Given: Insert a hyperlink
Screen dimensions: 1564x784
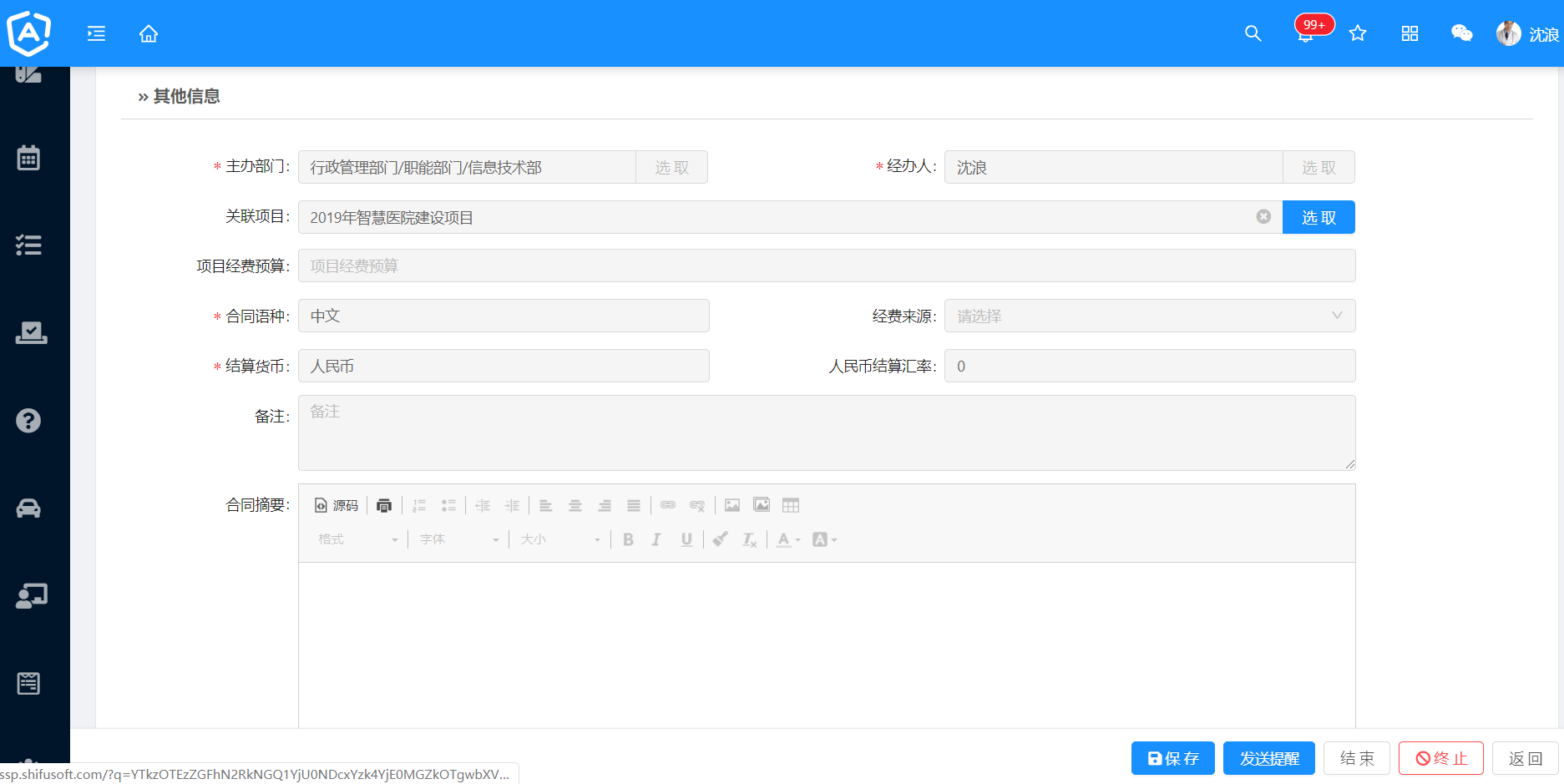Looking at the screenshot, I should (x=668, y=505).
